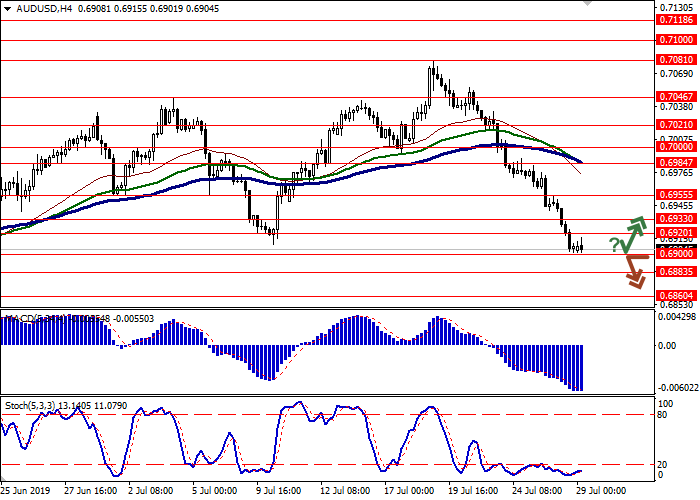Select the 0.6955 price level label
The width and height of the screenshot is (700, 500).
point(675,195)
